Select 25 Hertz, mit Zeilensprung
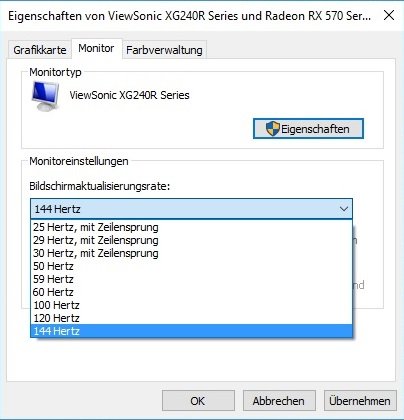The image size is (404, 420). 191,227
